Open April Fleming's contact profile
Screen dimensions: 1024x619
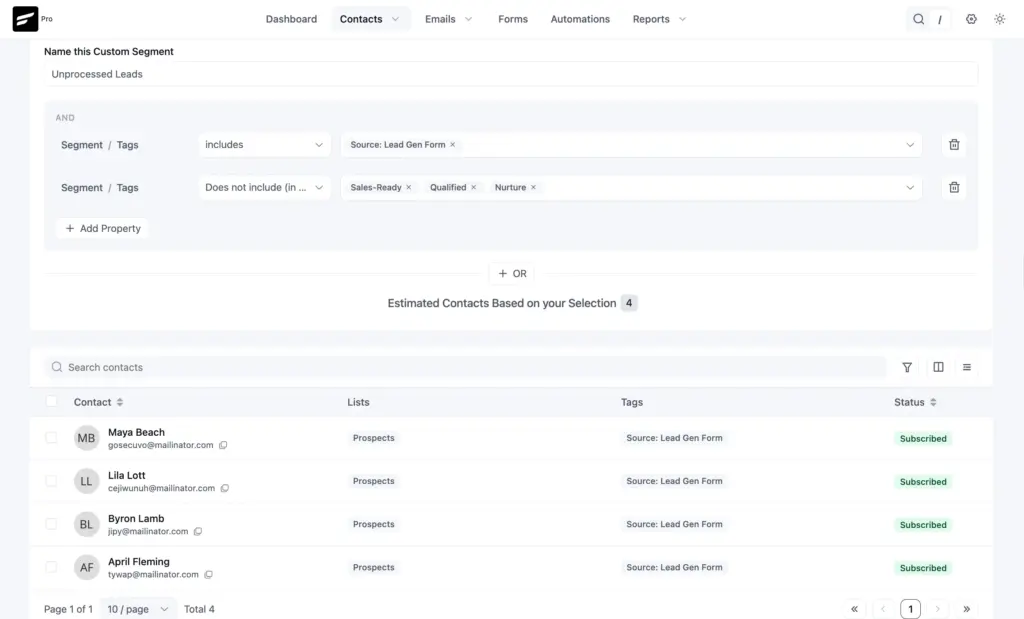coord(138,562)
